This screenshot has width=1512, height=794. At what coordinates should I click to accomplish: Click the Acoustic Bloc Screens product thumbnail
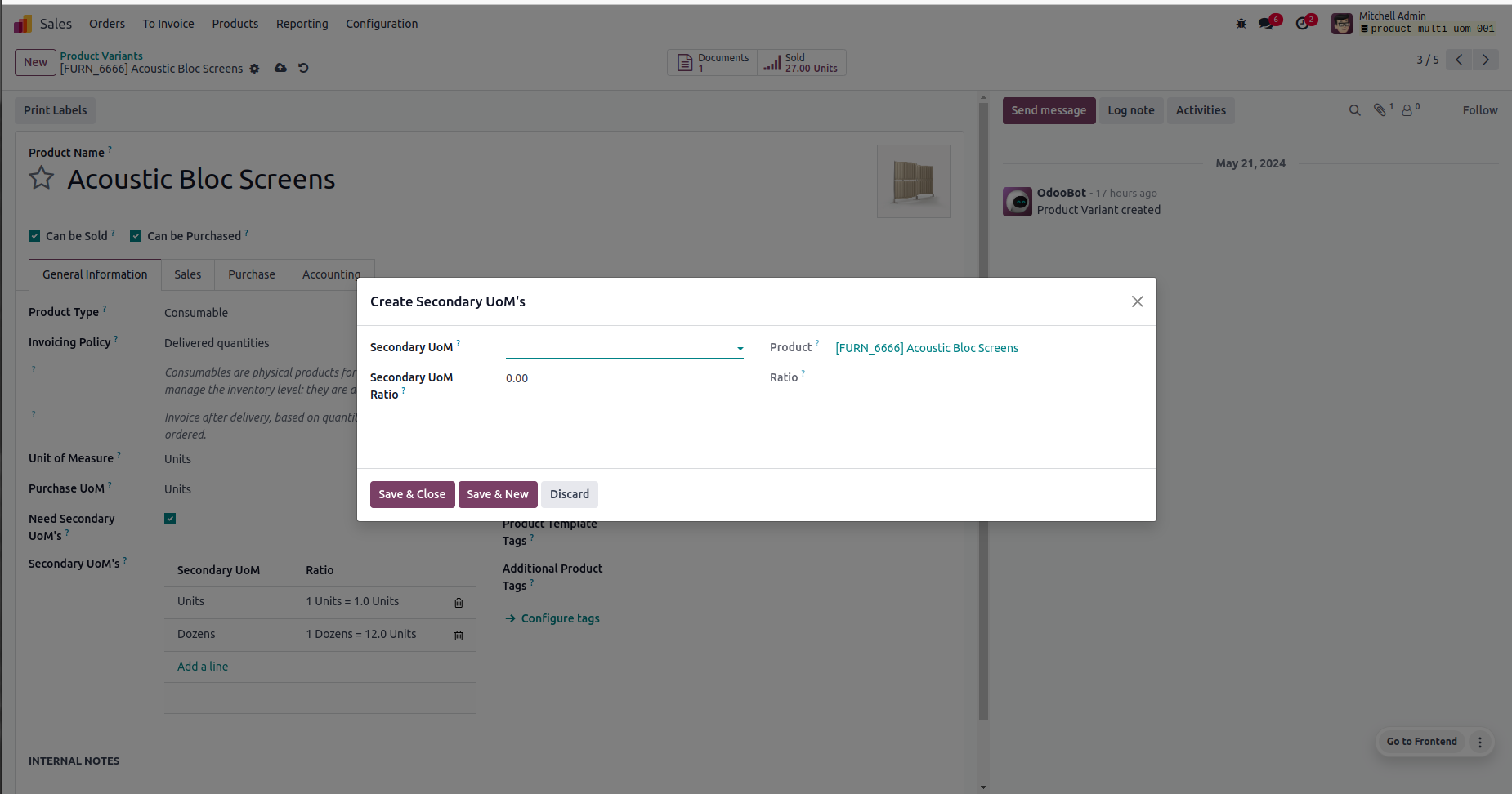tap(913, 181)
